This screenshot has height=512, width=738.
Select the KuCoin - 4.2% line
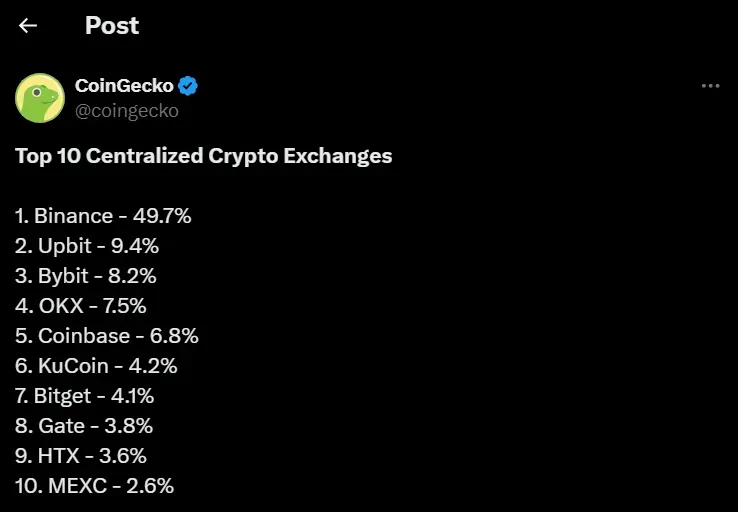[x=96, y=366]
